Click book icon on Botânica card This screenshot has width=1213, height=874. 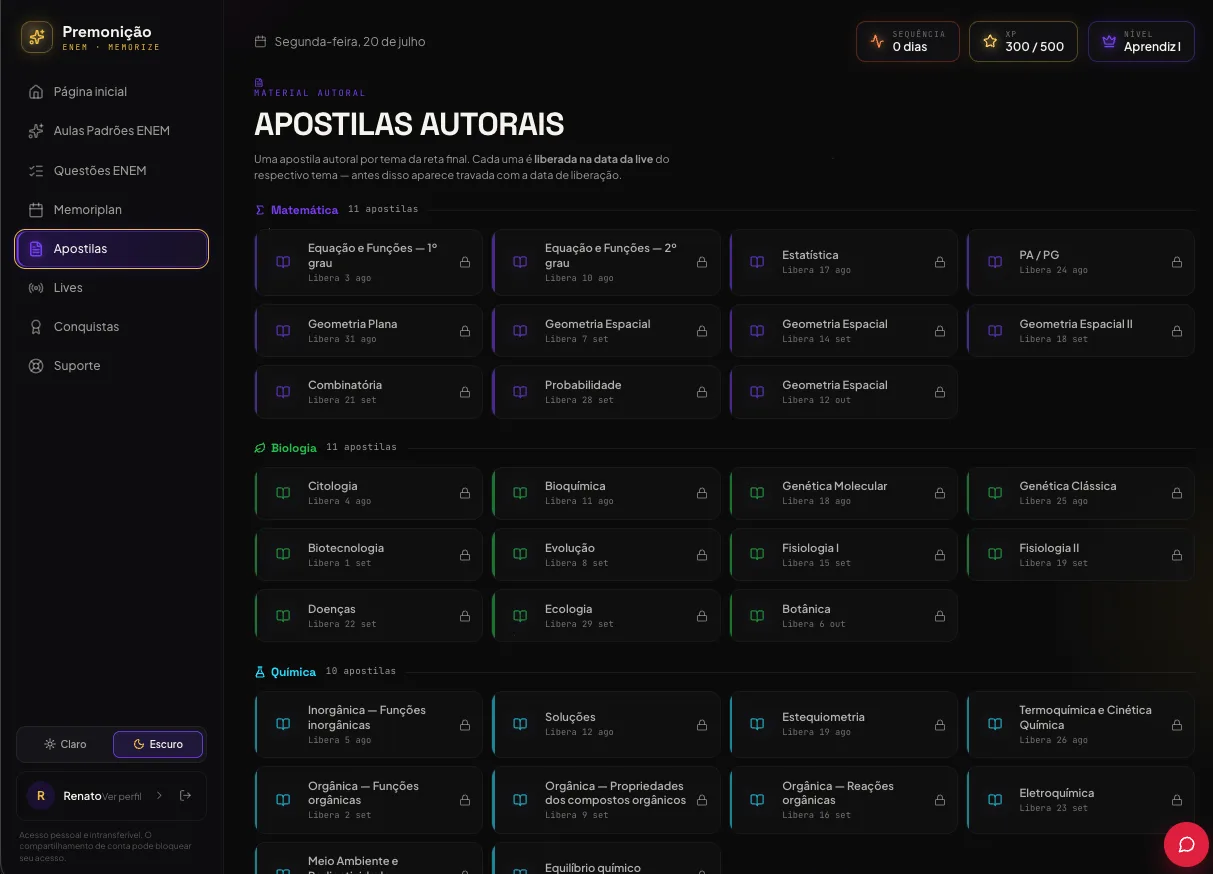(x=757, y=616)
